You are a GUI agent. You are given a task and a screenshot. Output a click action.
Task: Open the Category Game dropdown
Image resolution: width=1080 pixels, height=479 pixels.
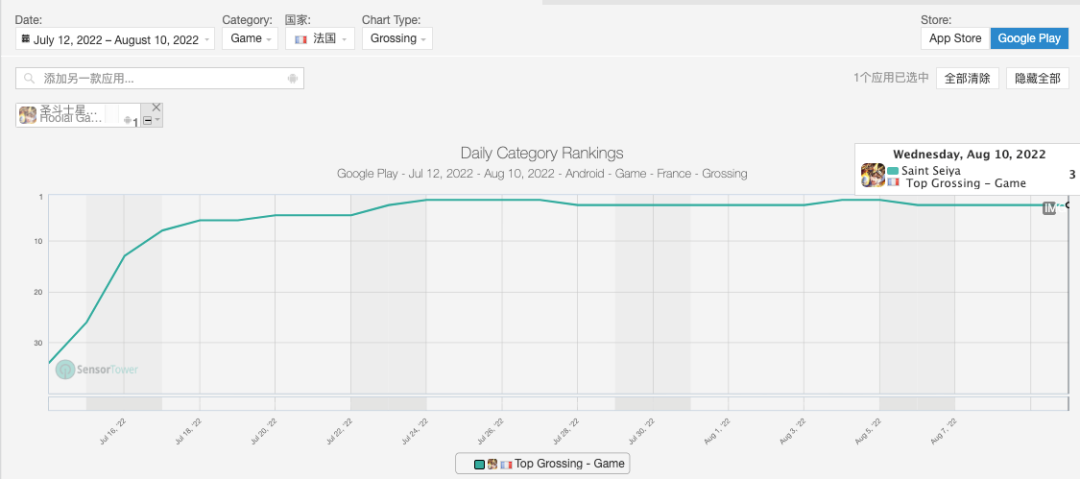pos(250,39)
